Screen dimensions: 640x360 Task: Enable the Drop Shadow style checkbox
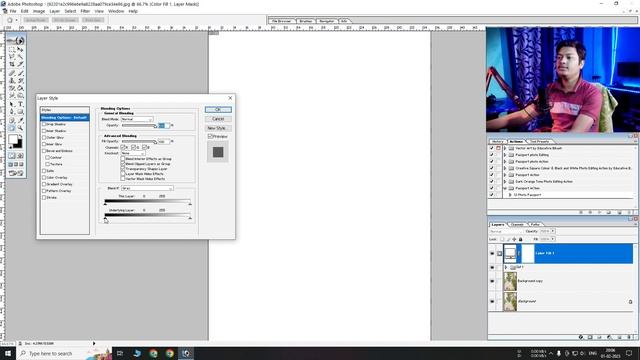(44, 124)
